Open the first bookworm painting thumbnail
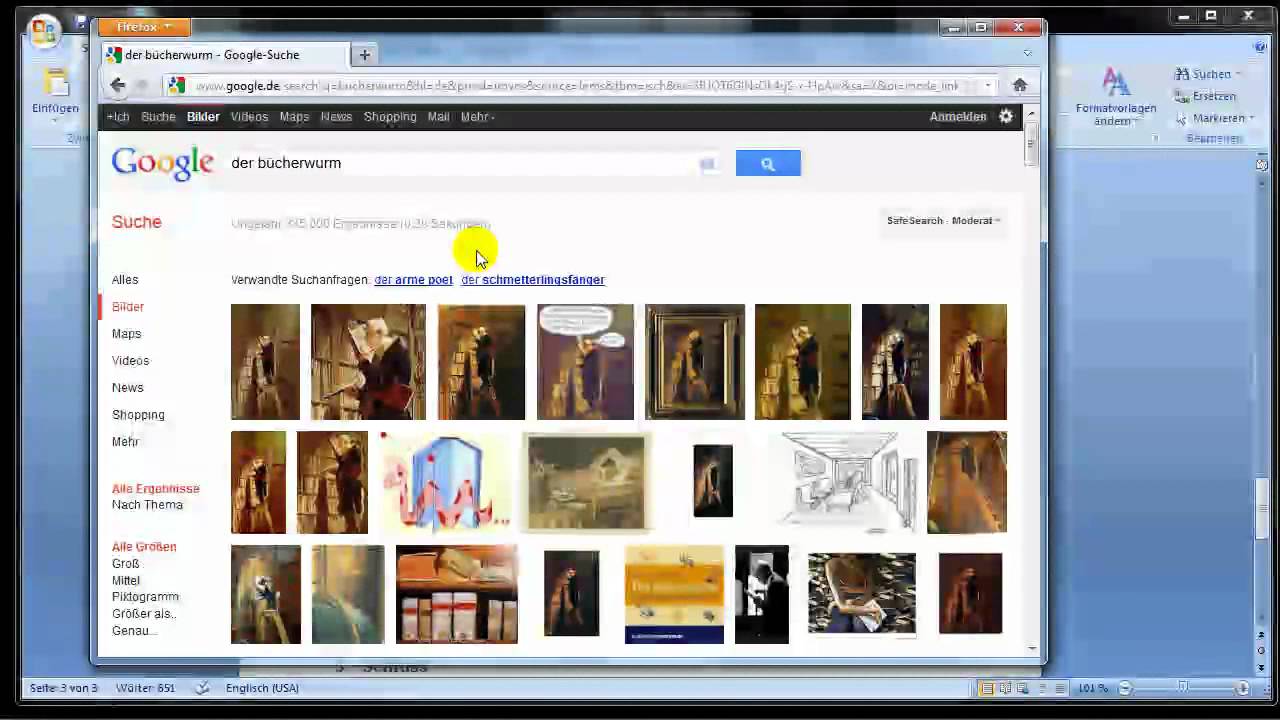The height and width of the screenshot is (720, 1280). click(265, 362)
